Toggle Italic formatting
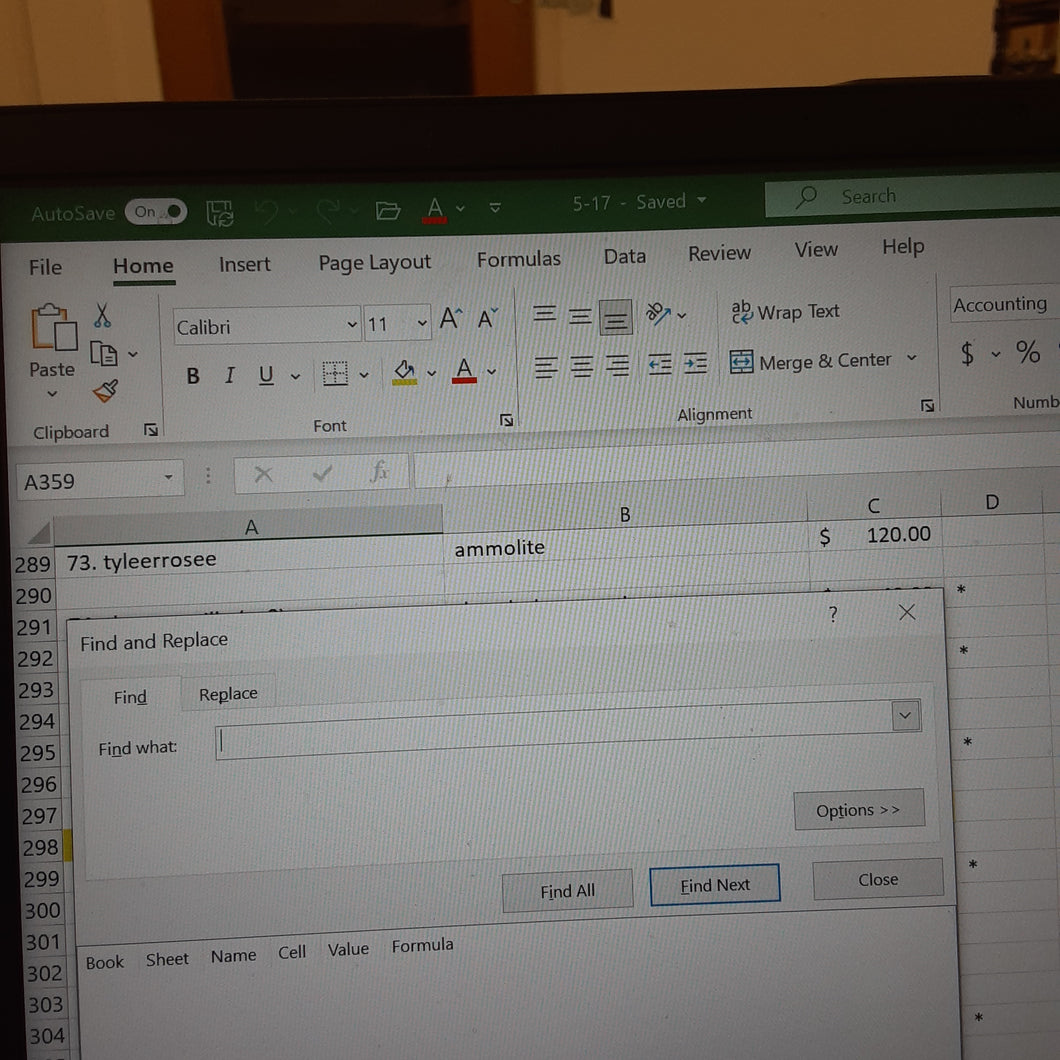The width and height of the screenshot is (1060, 1060). 230,375
